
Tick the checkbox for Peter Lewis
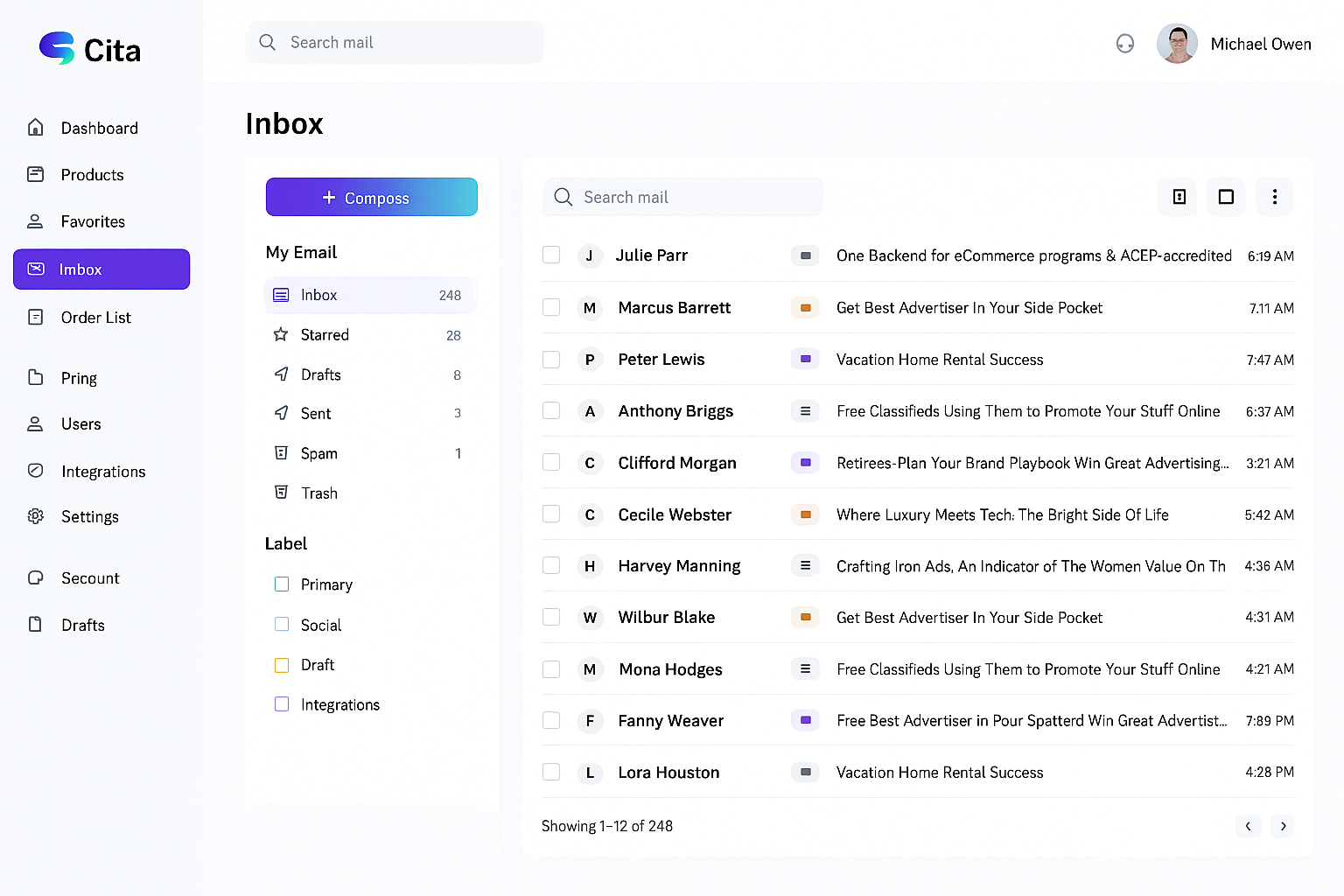pos(551,360)
